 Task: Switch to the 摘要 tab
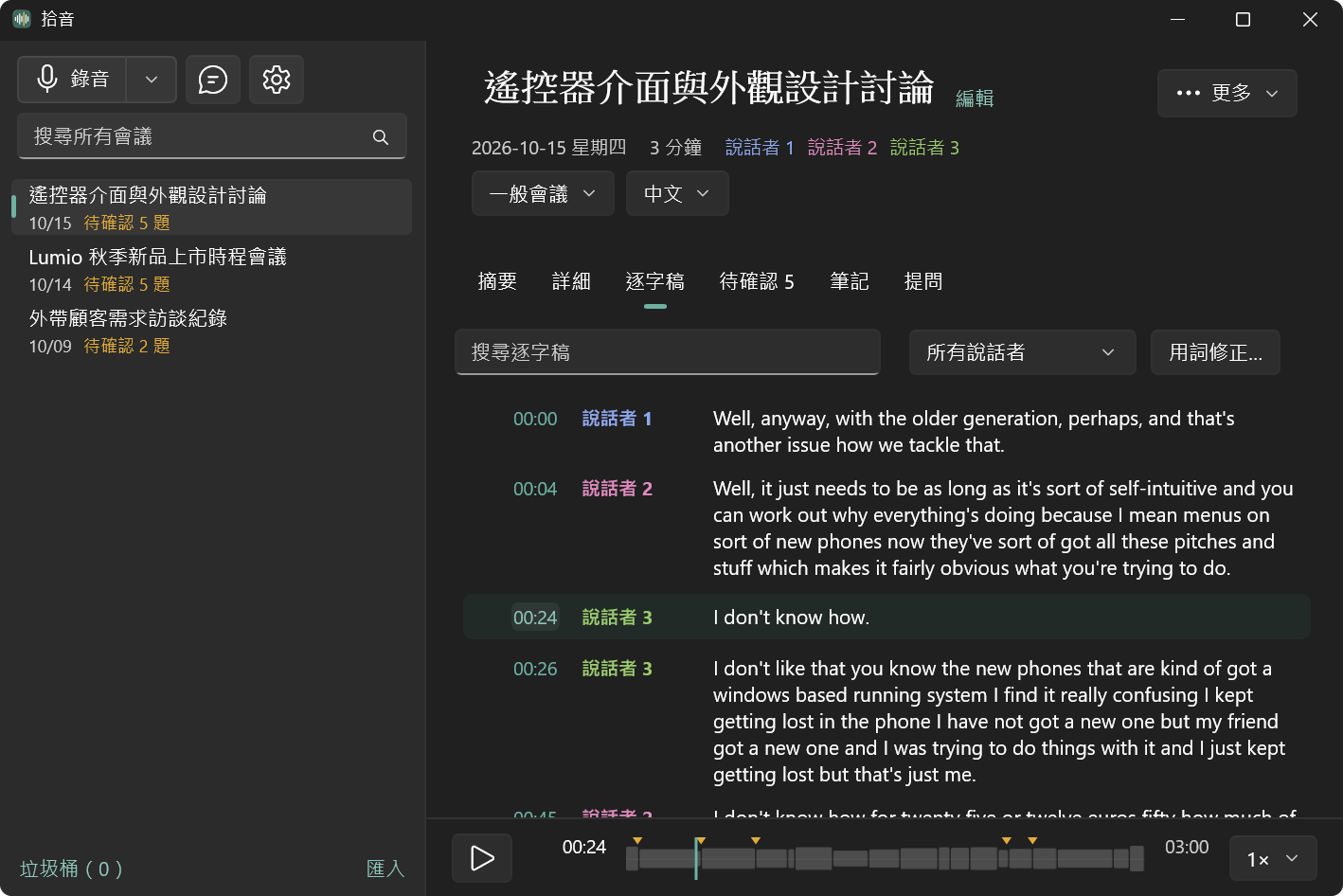[497, 281]
